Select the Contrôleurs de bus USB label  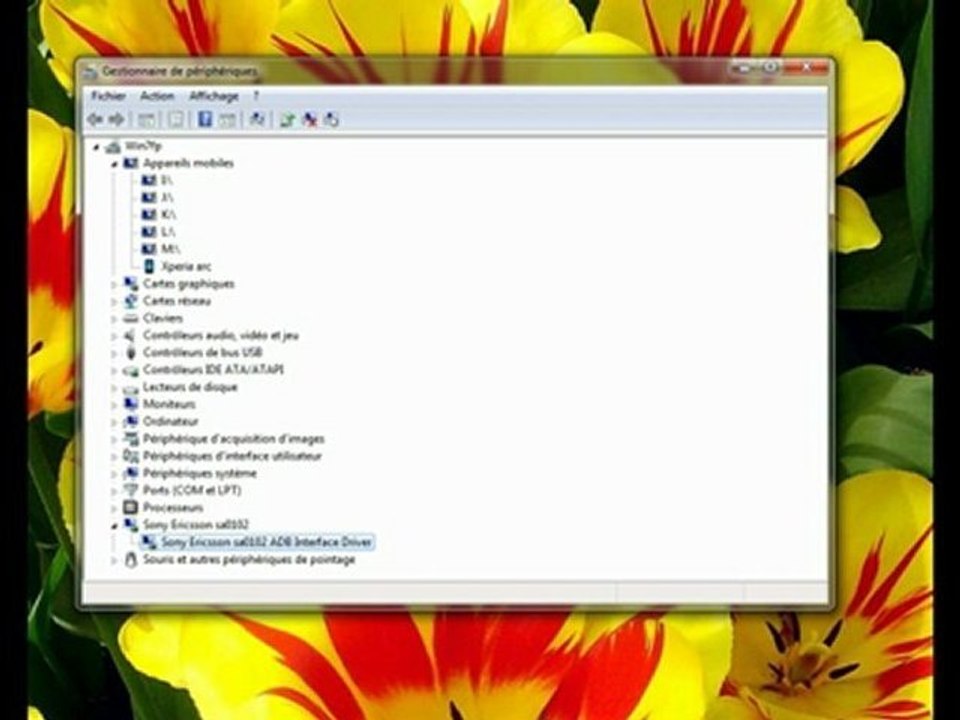[203, 353]
